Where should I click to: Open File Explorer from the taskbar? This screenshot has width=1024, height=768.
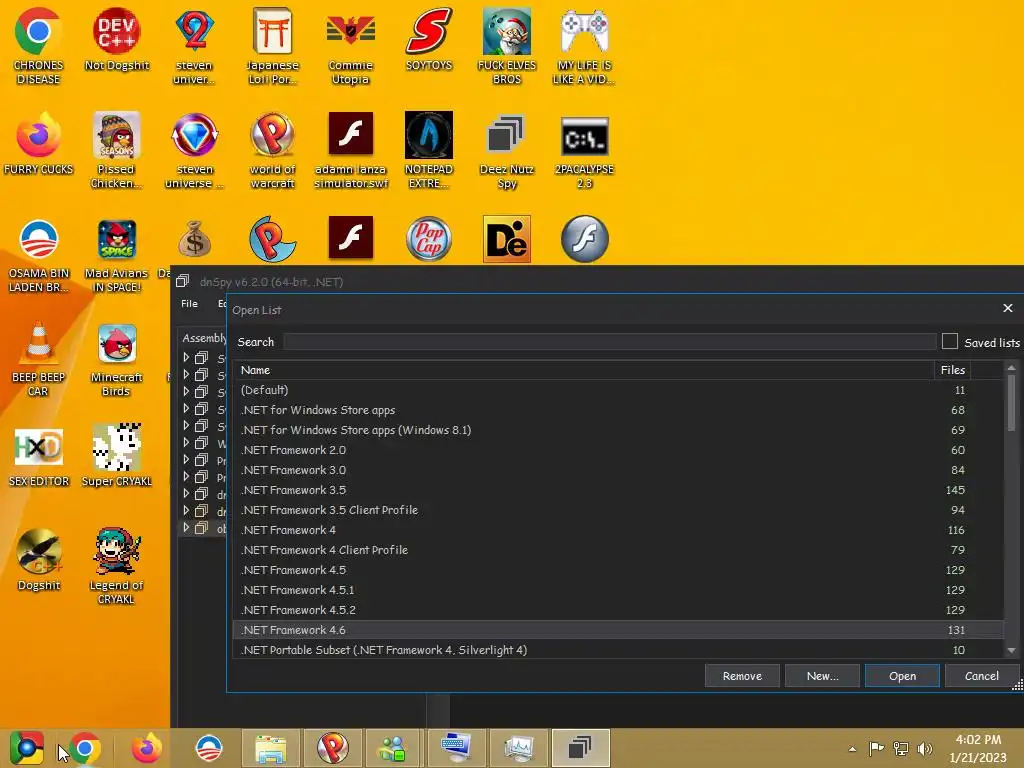pos(270,748)
